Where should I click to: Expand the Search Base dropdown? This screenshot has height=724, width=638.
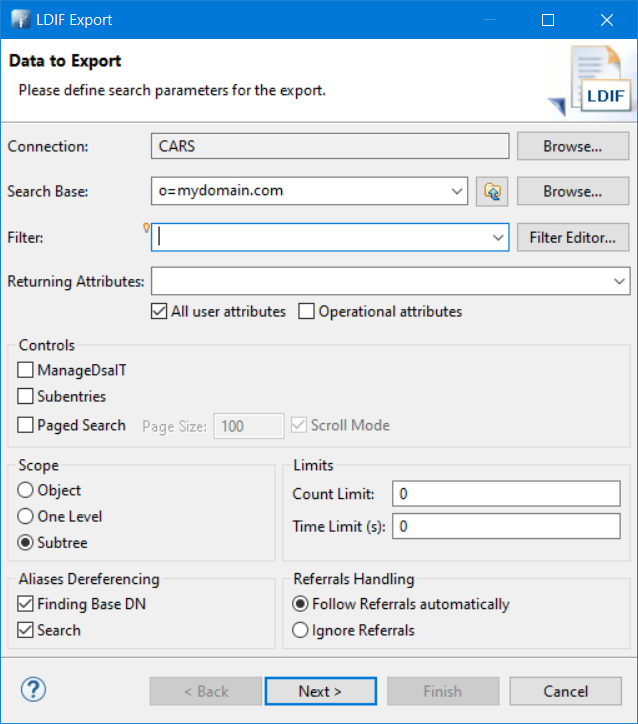[457, 191]
